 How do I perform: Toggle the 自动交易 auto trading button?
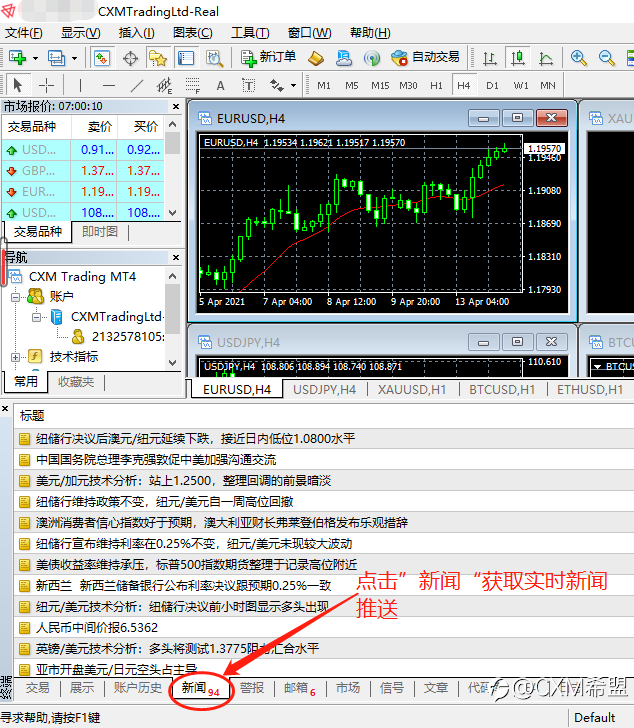425,58
